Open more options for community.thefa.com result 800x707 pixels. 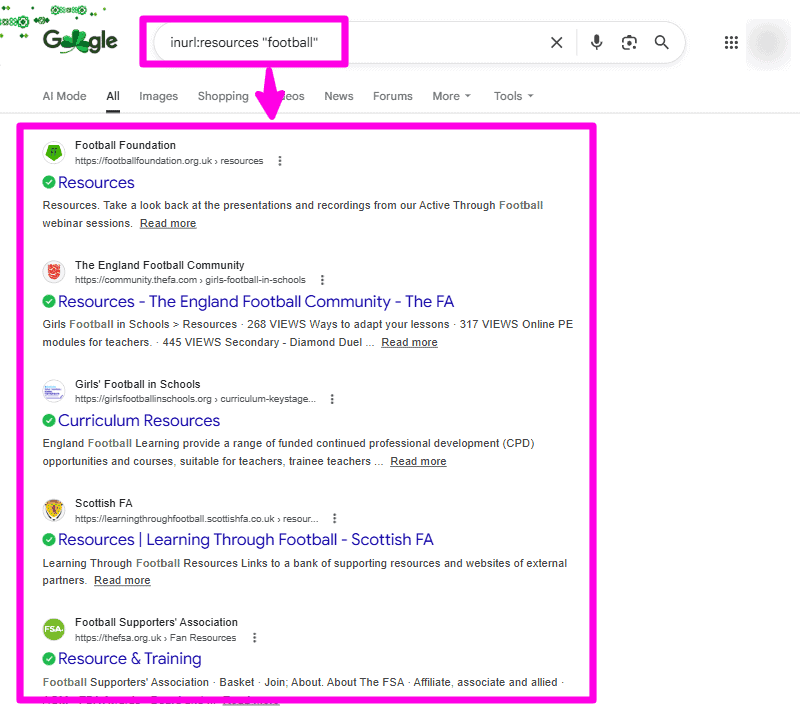322,280
